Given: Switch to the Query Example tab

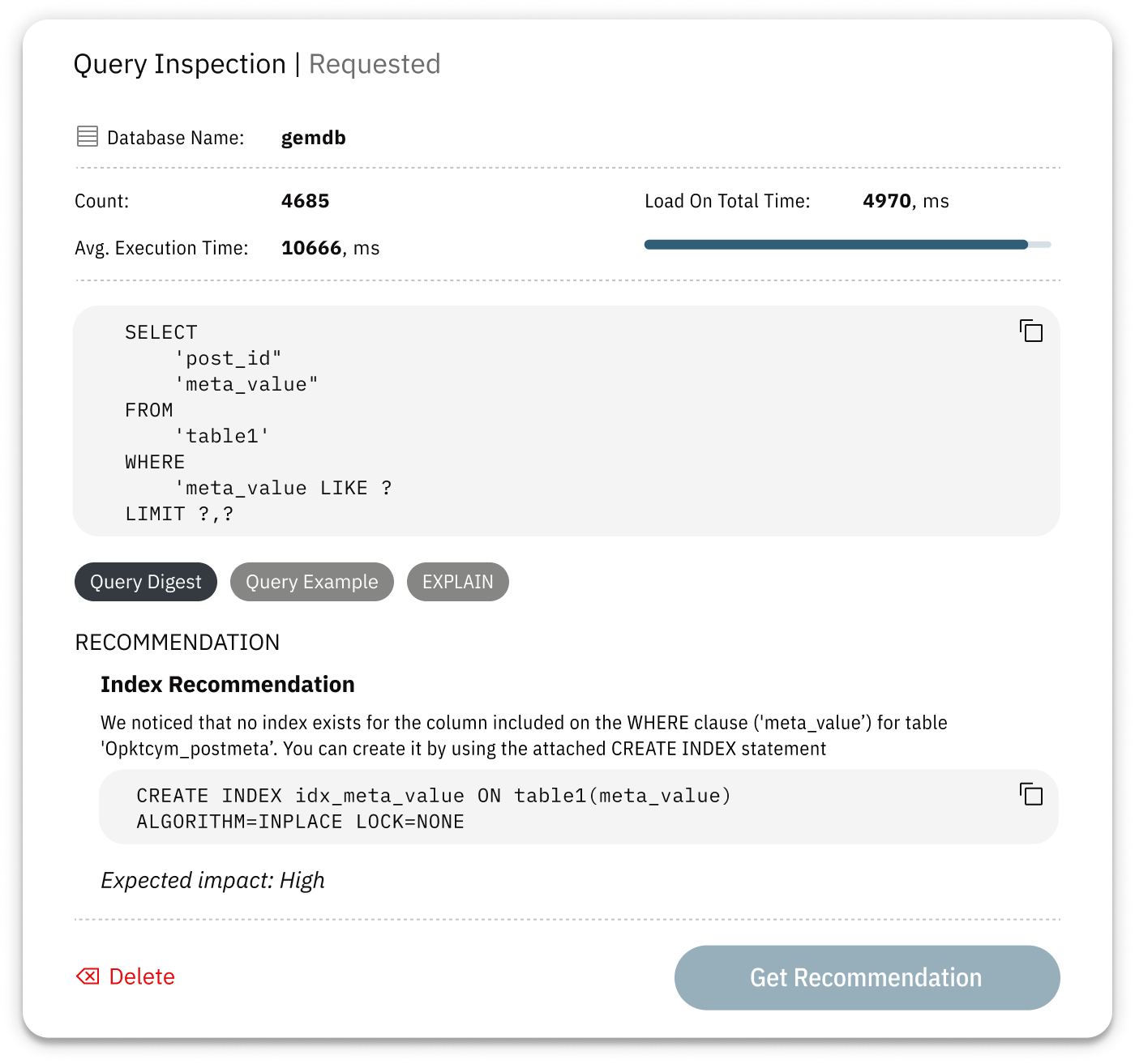Looking at the screenshot, I should (312, 582).
